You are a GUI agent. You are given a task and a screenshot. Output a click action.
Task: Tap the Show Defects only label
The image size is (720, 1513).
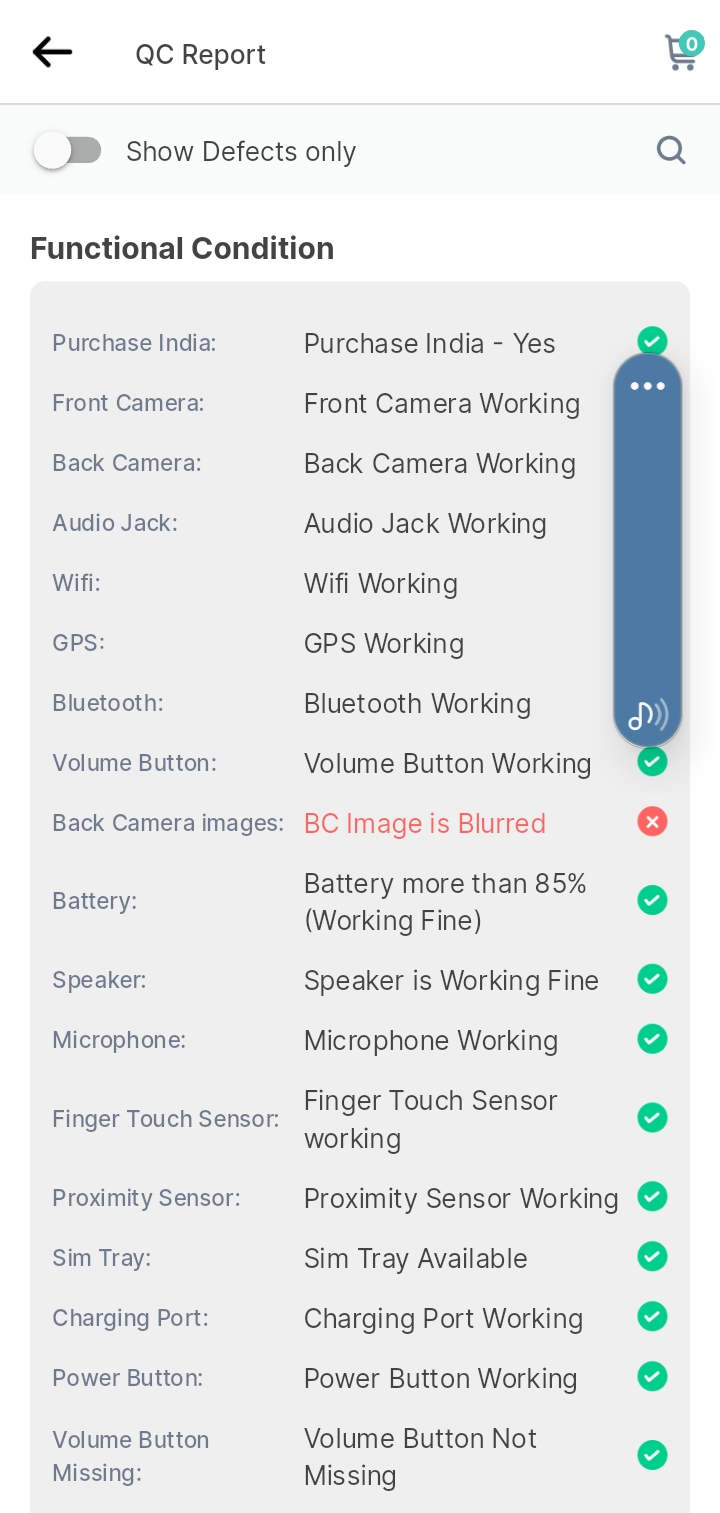[241, 152]
